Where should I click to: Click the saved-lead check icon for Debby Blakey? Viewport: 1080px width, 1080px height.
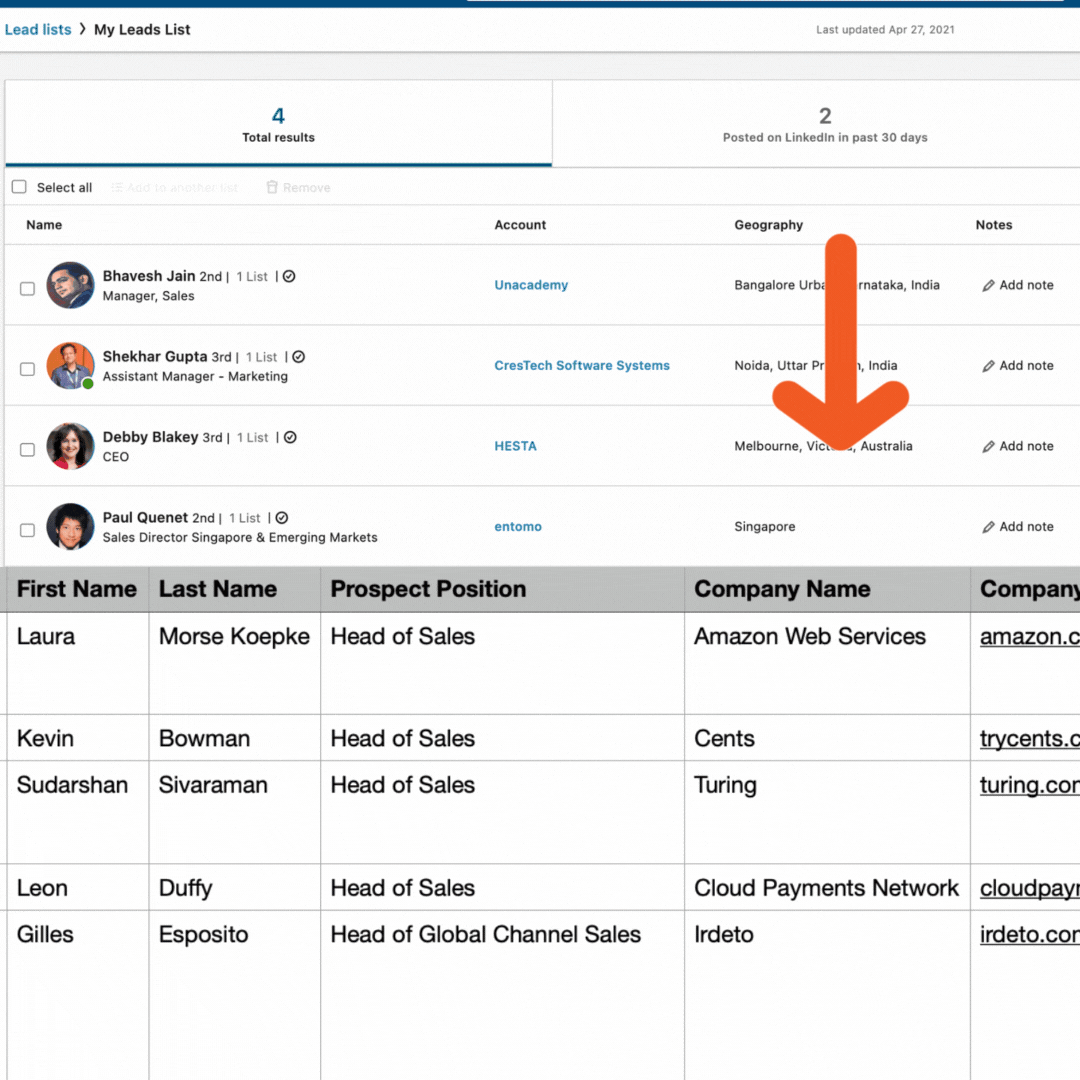coord(290,437)
